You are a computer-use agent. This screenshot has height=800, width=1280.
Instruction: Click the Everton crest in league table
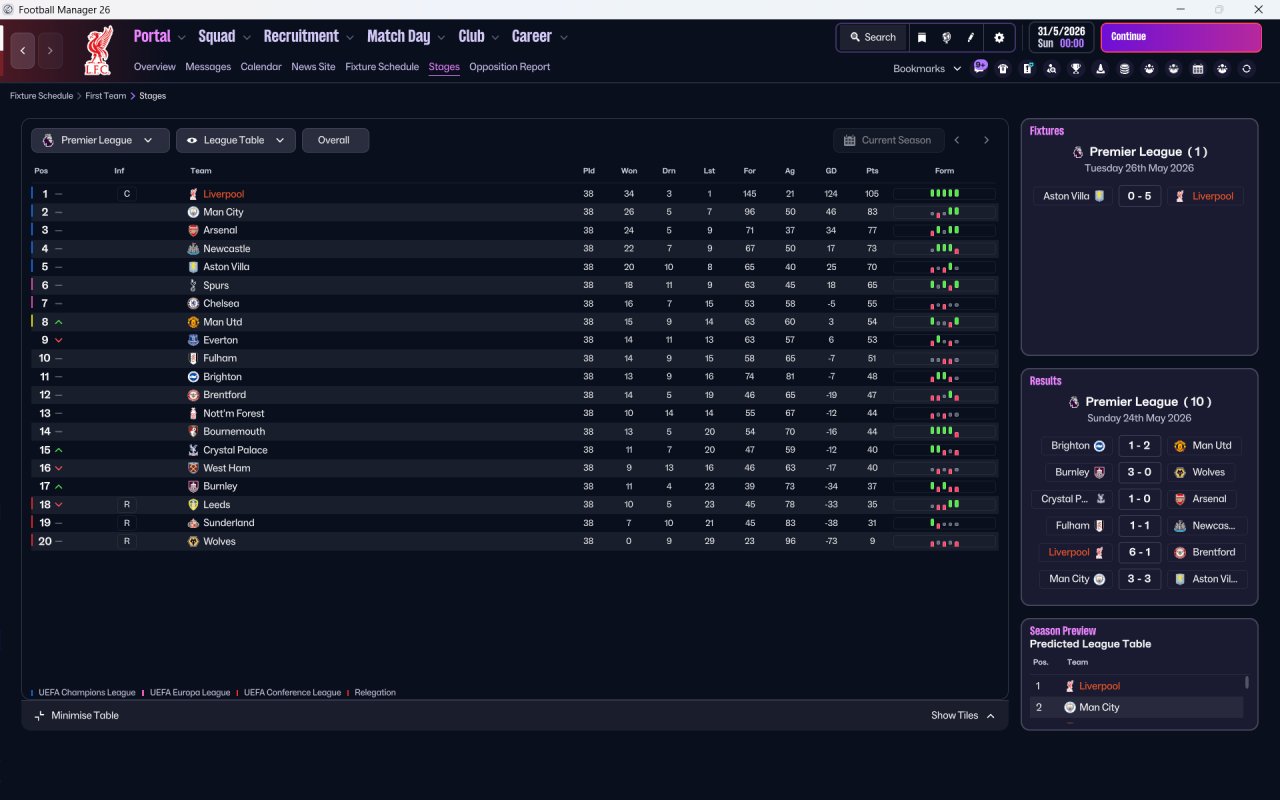click(193, 340)
